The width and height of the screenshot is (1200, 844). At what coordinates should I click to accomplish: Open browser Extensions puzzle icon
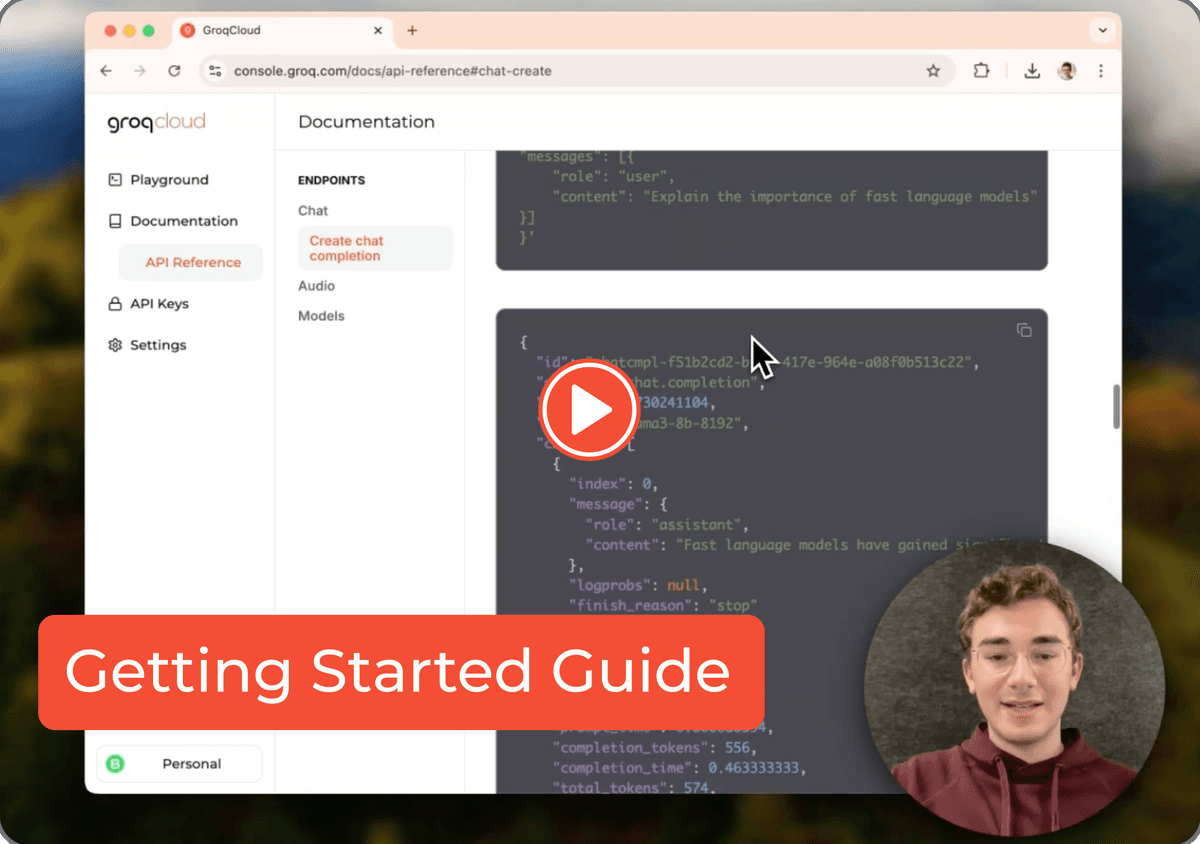981,71
